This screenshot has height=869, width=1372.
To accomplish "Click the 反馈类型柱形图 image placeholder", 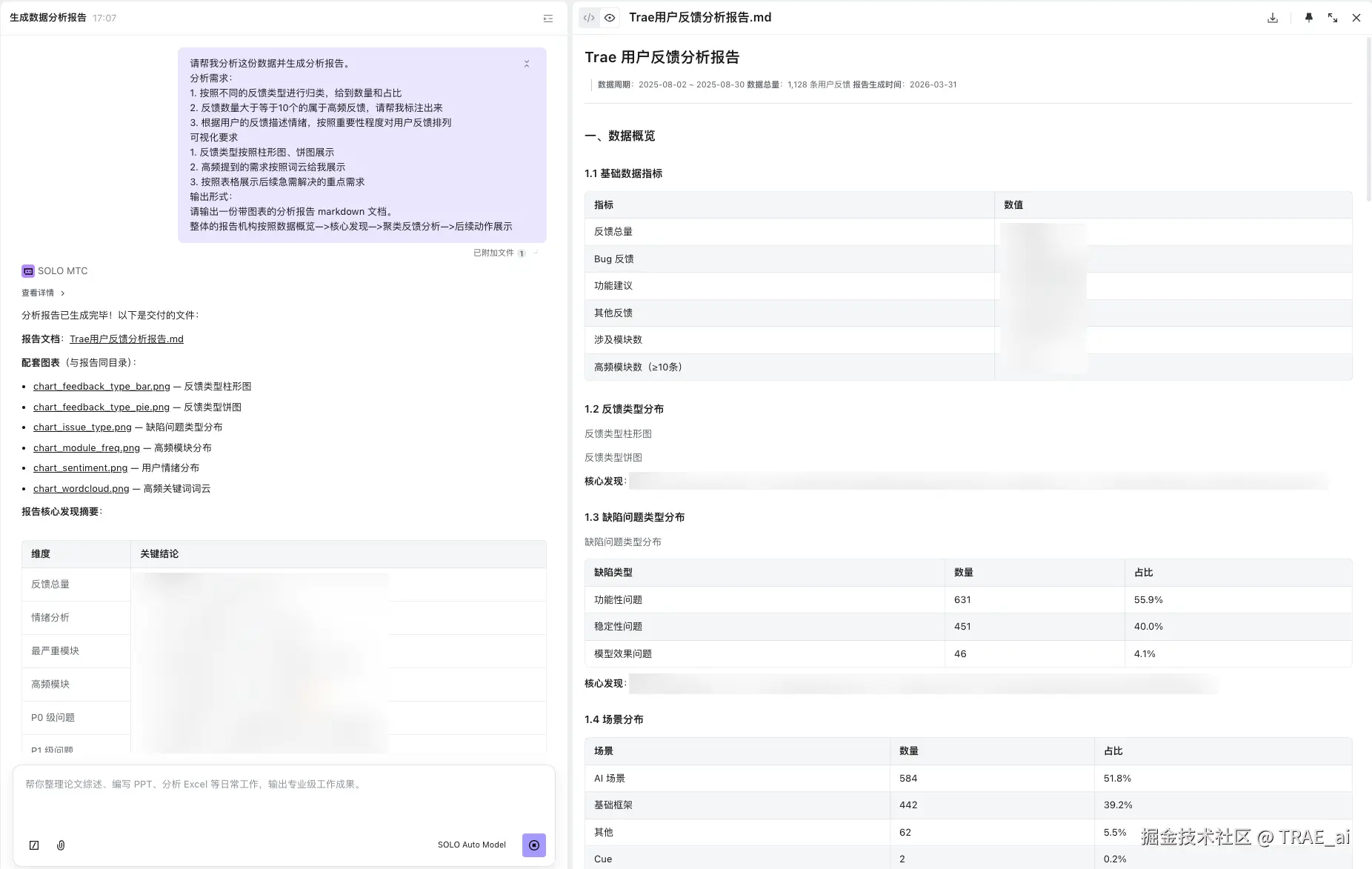I will pos(618,434).
